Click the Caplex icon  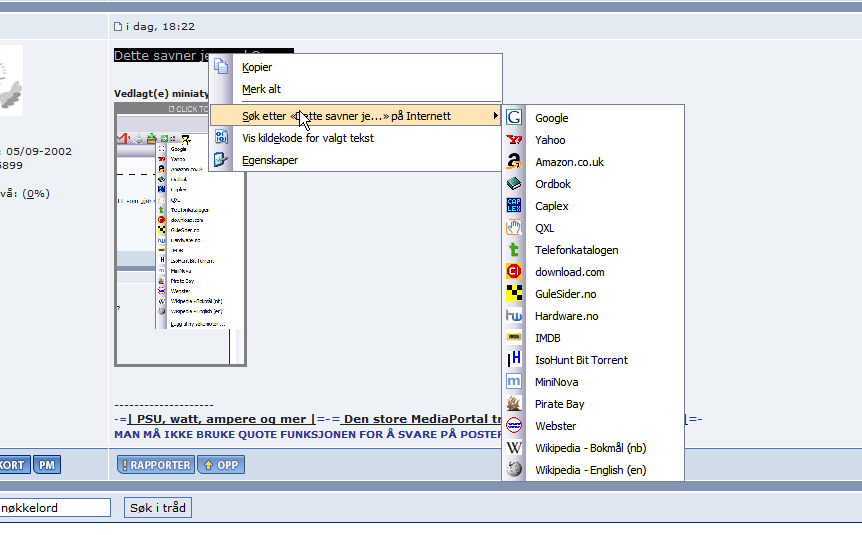514,206
